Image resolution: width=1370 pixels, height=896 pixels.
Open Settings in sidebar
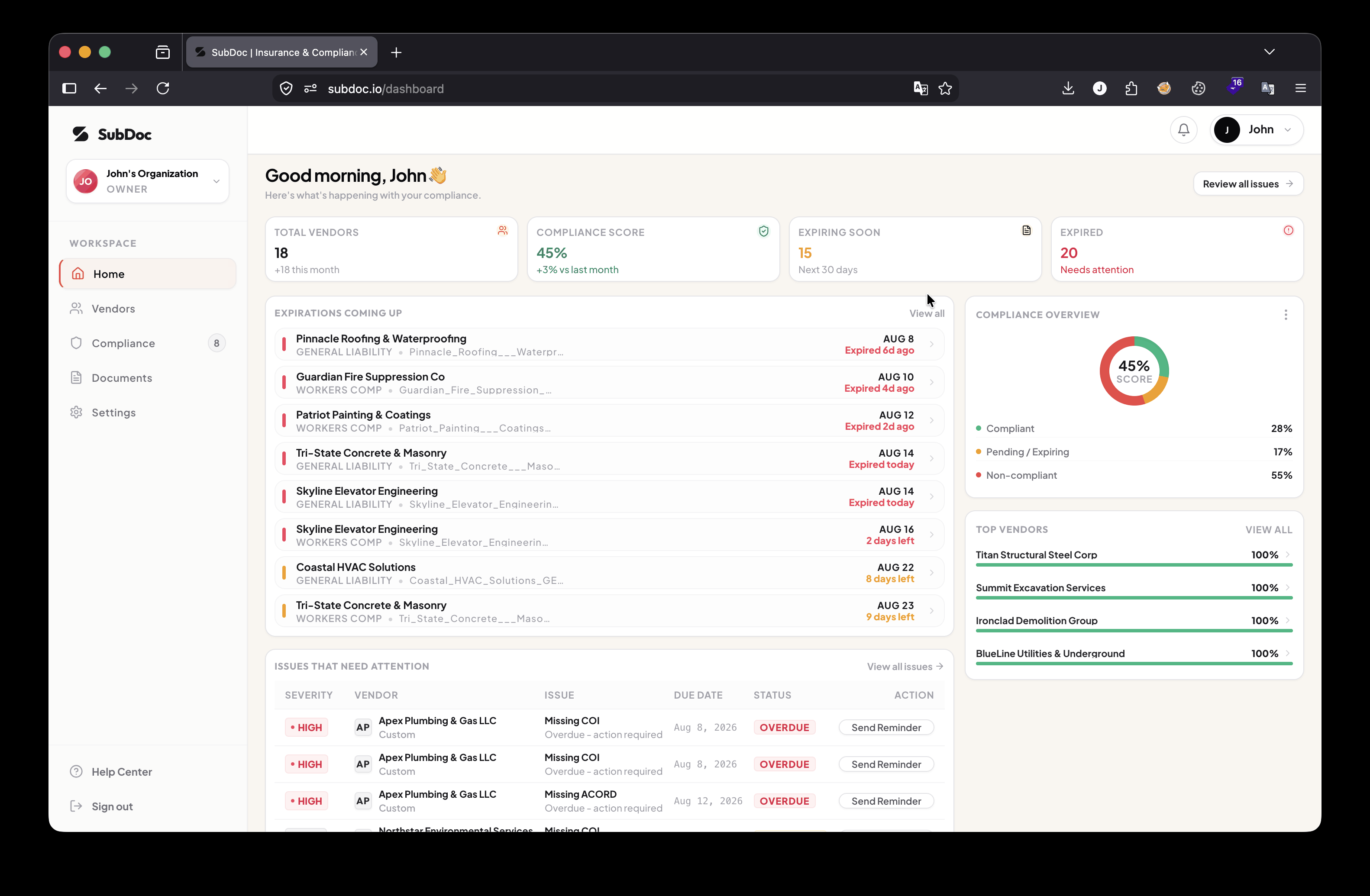click(x=147, y=413)
